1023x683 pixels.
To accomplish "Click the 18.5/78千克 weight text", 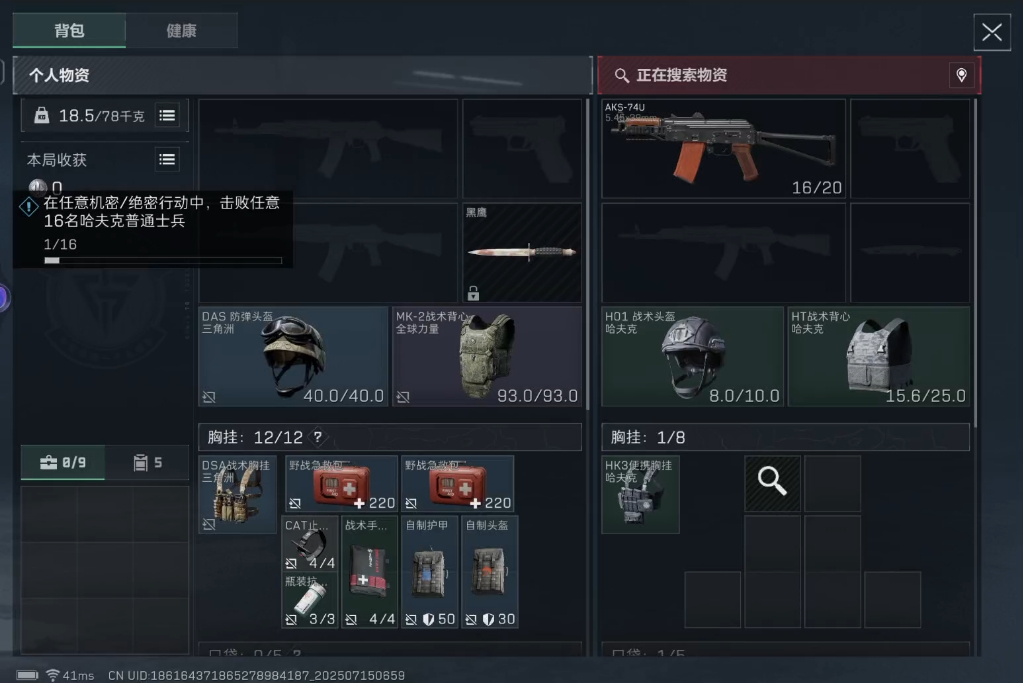I will pos(102,115).
